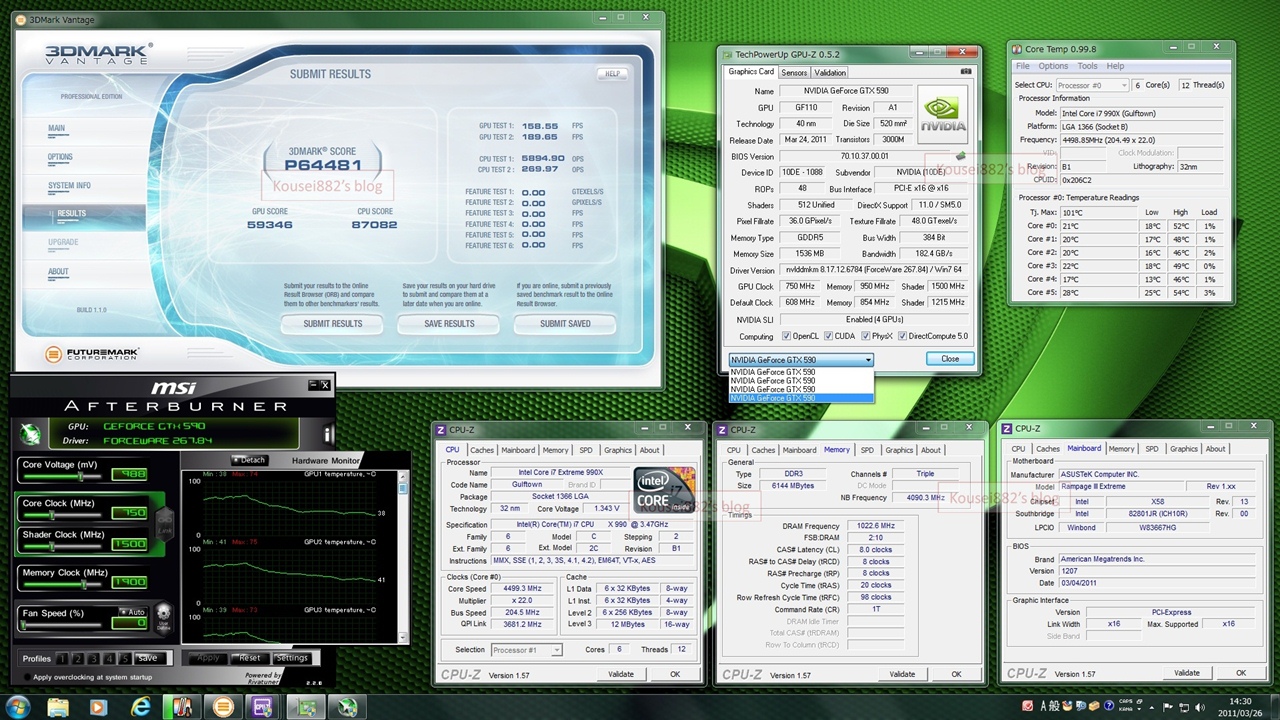Switch to MSI Afterburner taskbar icon
The width and height of the screenshot is (1280, 720).
(347, 707)
